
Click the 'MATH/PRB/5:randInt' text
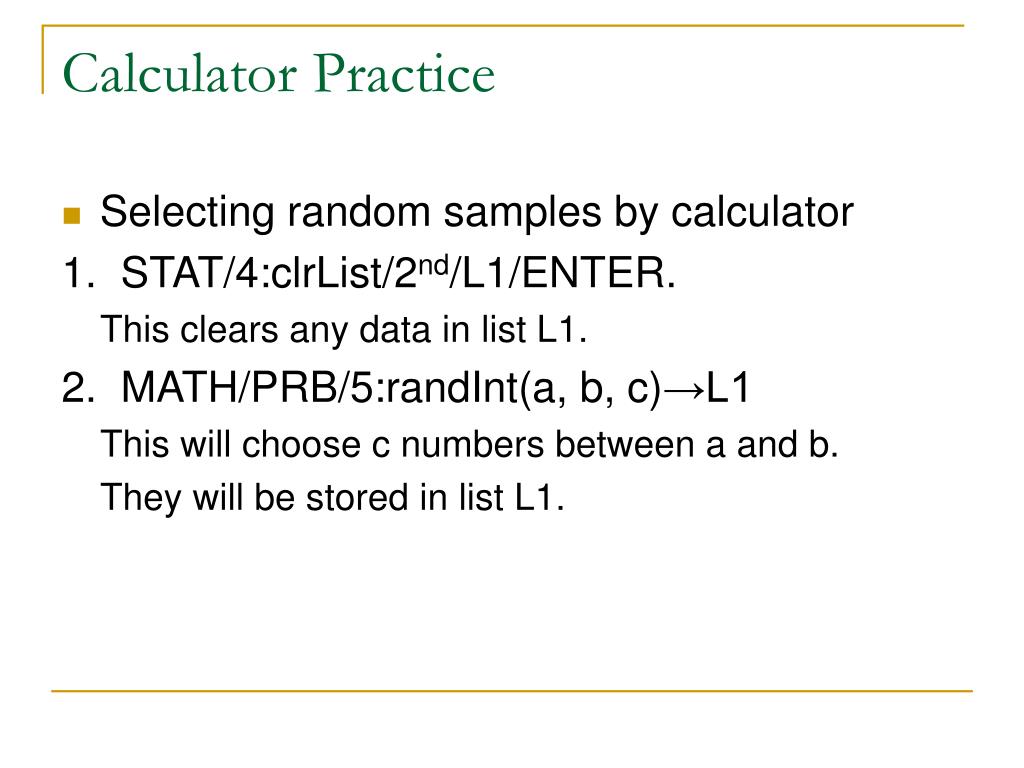321,387
